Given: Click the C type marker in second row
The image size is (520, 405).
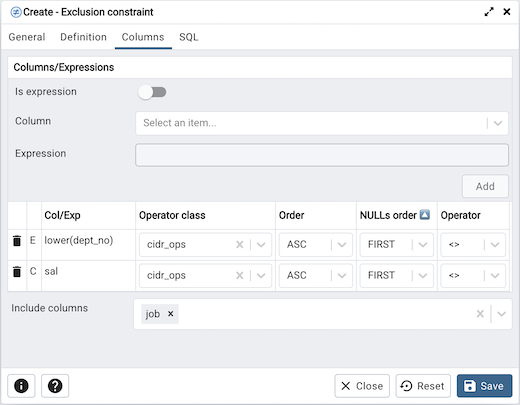Looking at the screenshot, I should click(x=33, y=271).
